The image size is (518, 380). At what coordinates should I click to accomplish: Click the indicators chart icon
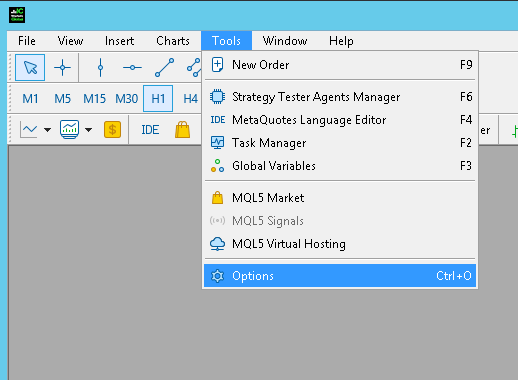click(69, 130)
